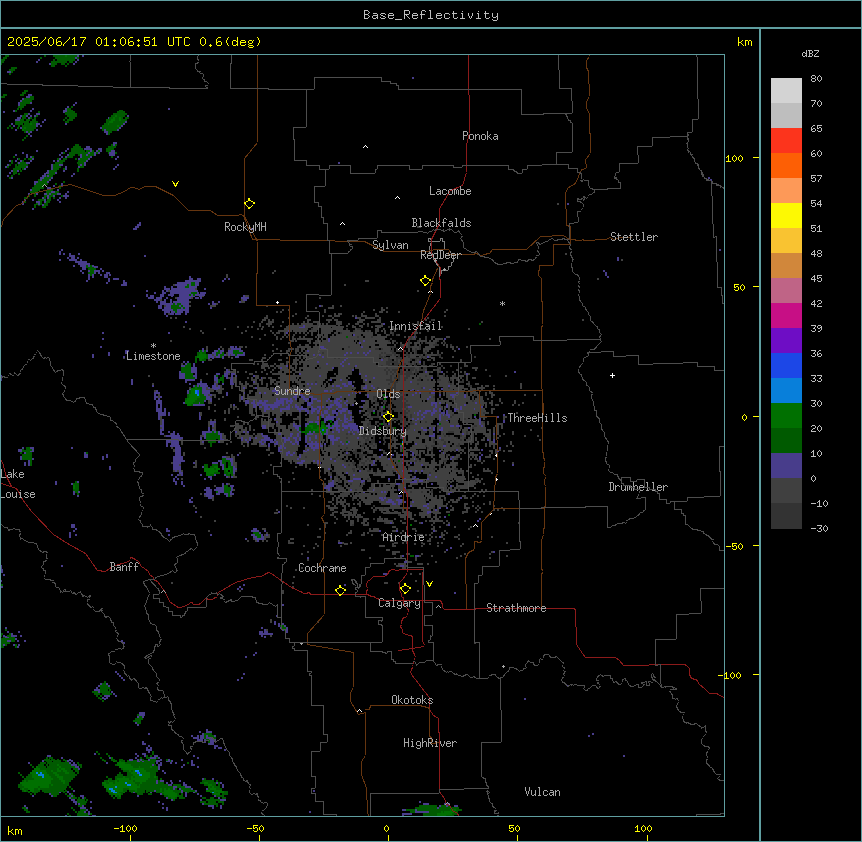The image size is (862, 842).
Task: Select the white asterisk marker above Limestone
Action: (x=153, y=346)
